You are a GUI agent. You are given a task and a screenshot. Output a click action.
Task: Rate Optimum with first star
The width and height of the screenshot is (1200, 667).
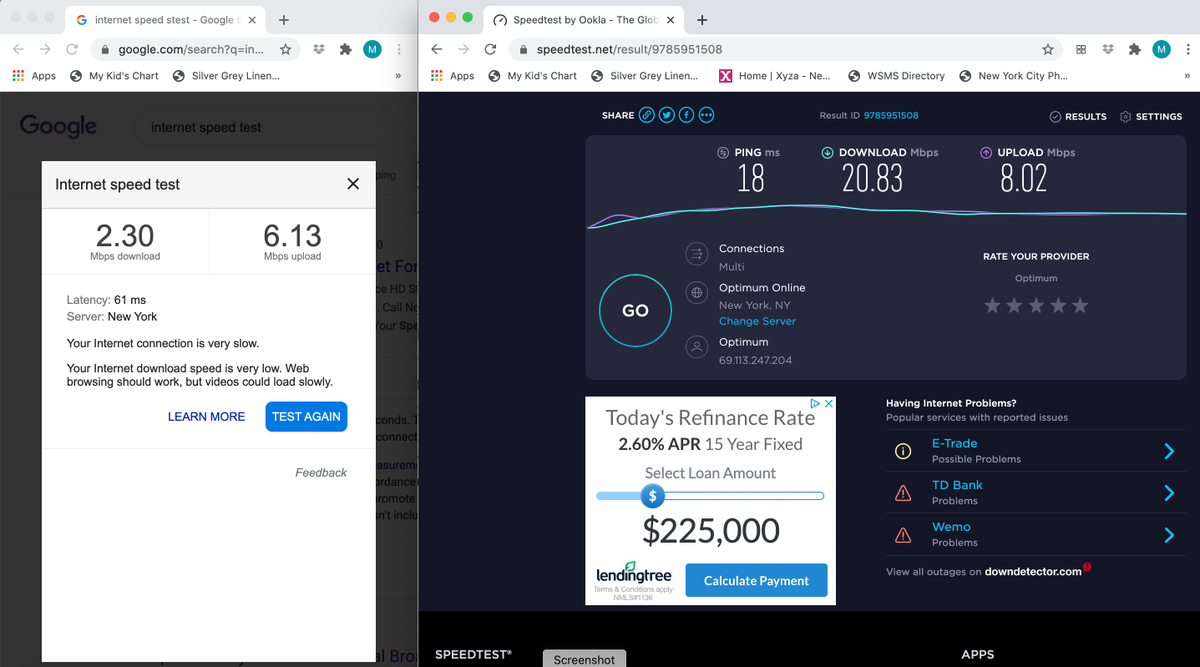[992, 306]
